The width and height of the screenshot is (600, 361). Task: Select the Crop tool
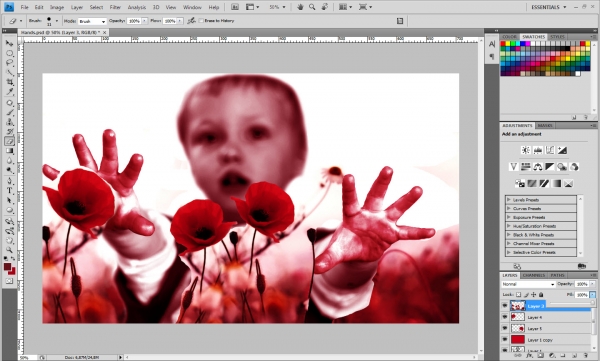[9, 82]
